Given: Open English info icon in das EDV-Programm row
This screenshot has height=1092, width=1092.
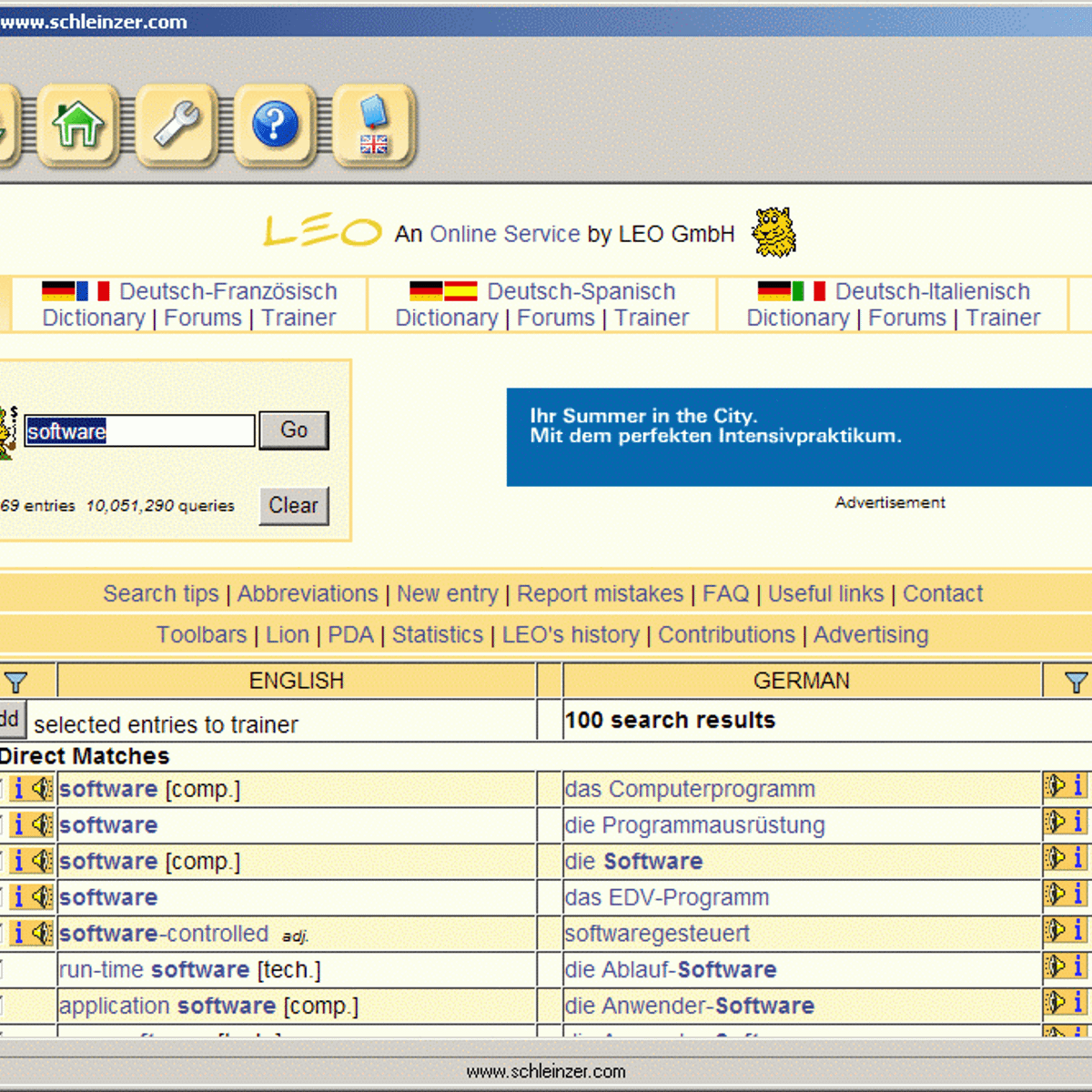Looking at the screenshot, I should pos(18,897).
